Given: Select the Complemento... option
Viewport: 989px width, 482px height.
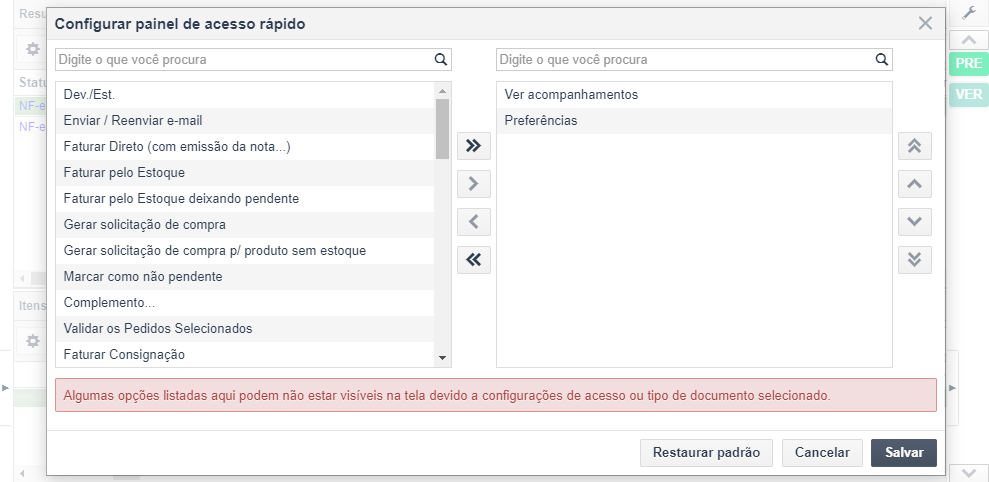Looking at the screenshot, I should pyautogui.click(x=245, y=303).
